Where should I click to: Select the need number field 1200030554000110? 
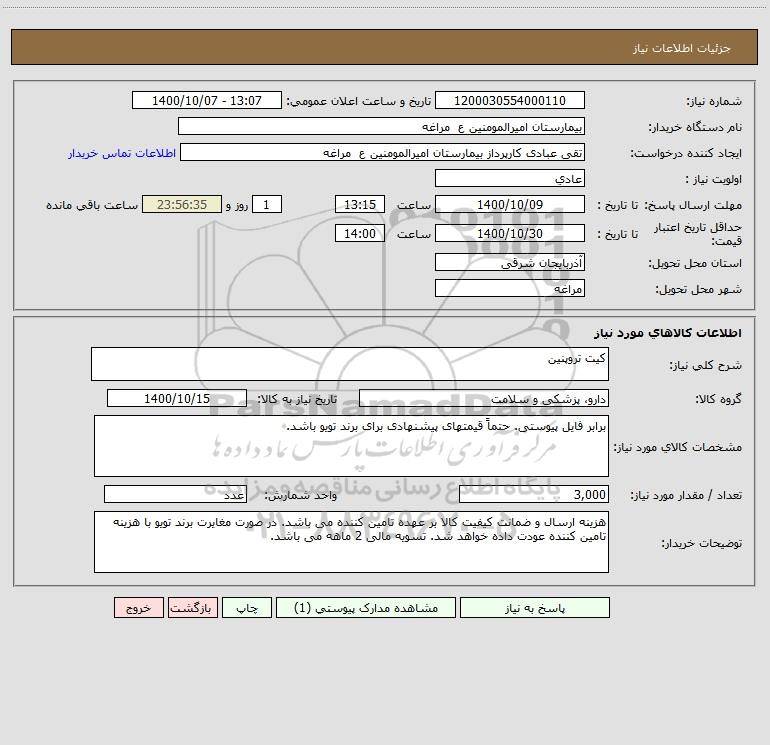[x=510, y=100]
